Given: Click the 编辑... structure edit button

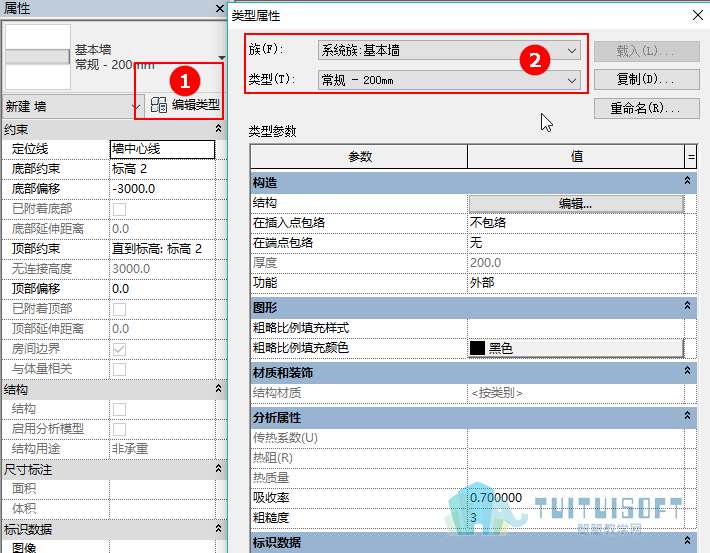Looking at the screenshot, I should coord(576,204).
